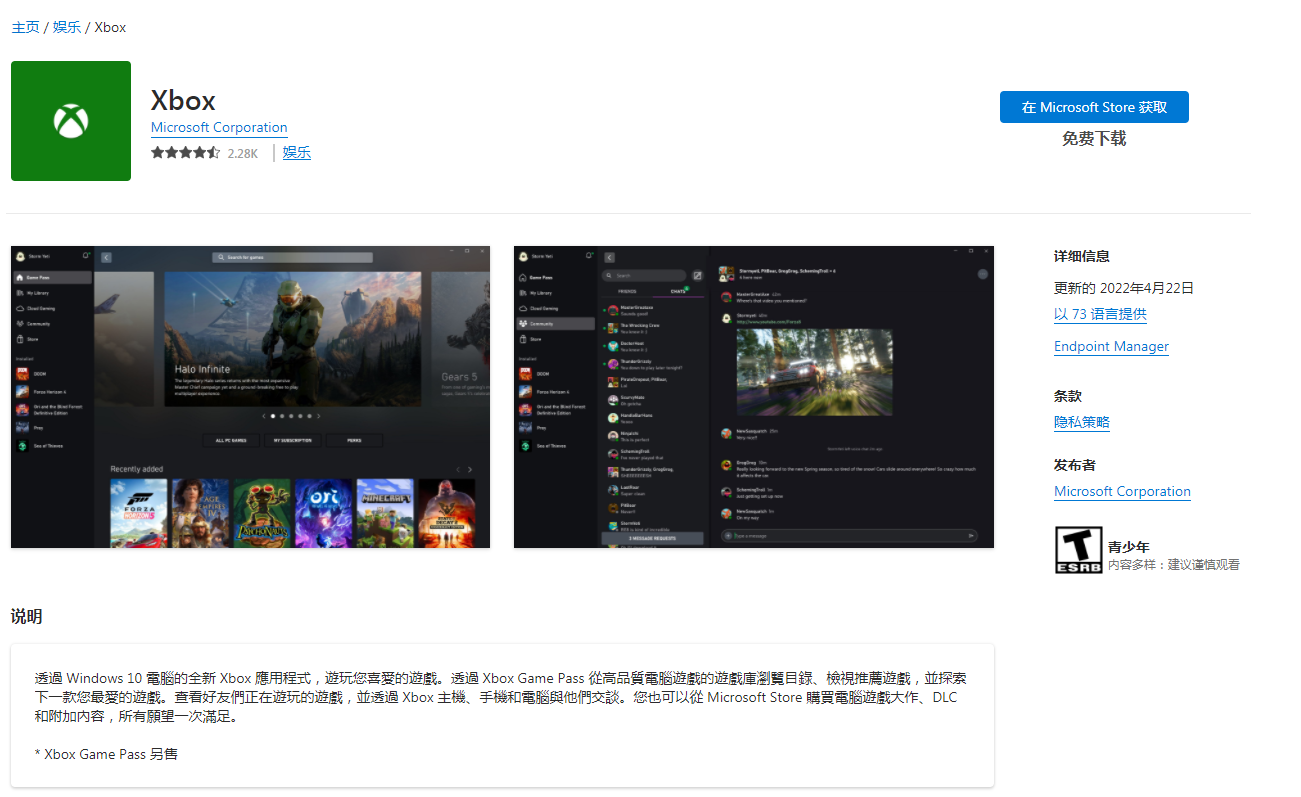Click the 内容多样：建议谨慎观看 text

[x=1174, y=565]
